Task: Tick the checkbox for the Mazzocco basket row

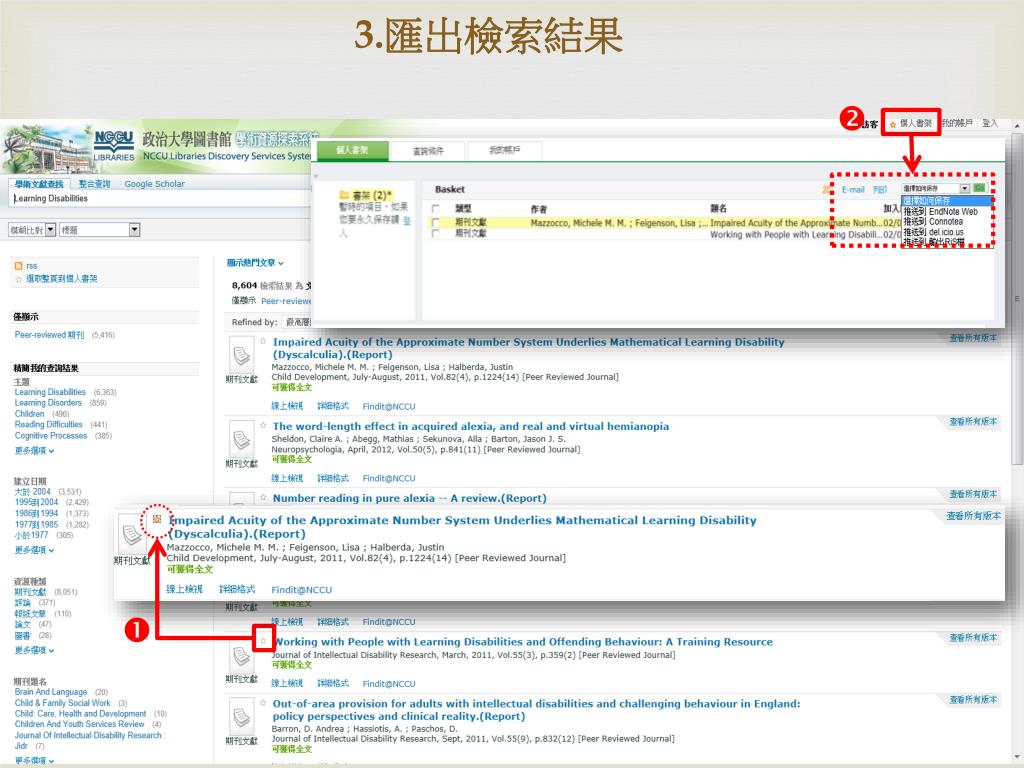Action: [x=435, y=223]
